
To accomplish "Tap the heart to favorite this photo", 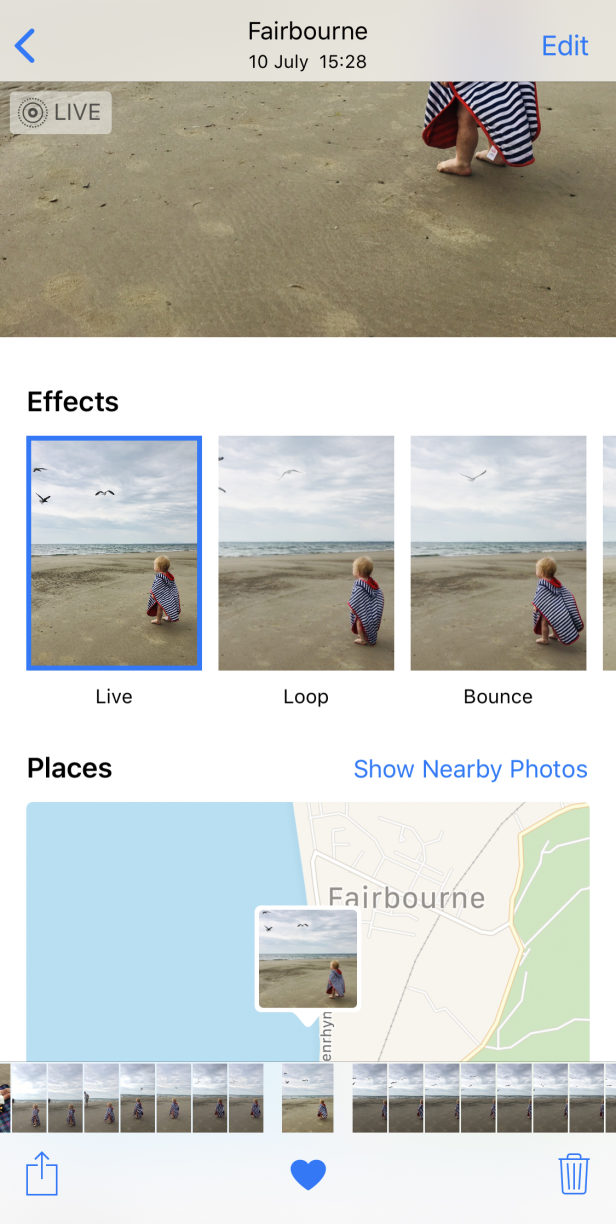I will [308, 1174].
